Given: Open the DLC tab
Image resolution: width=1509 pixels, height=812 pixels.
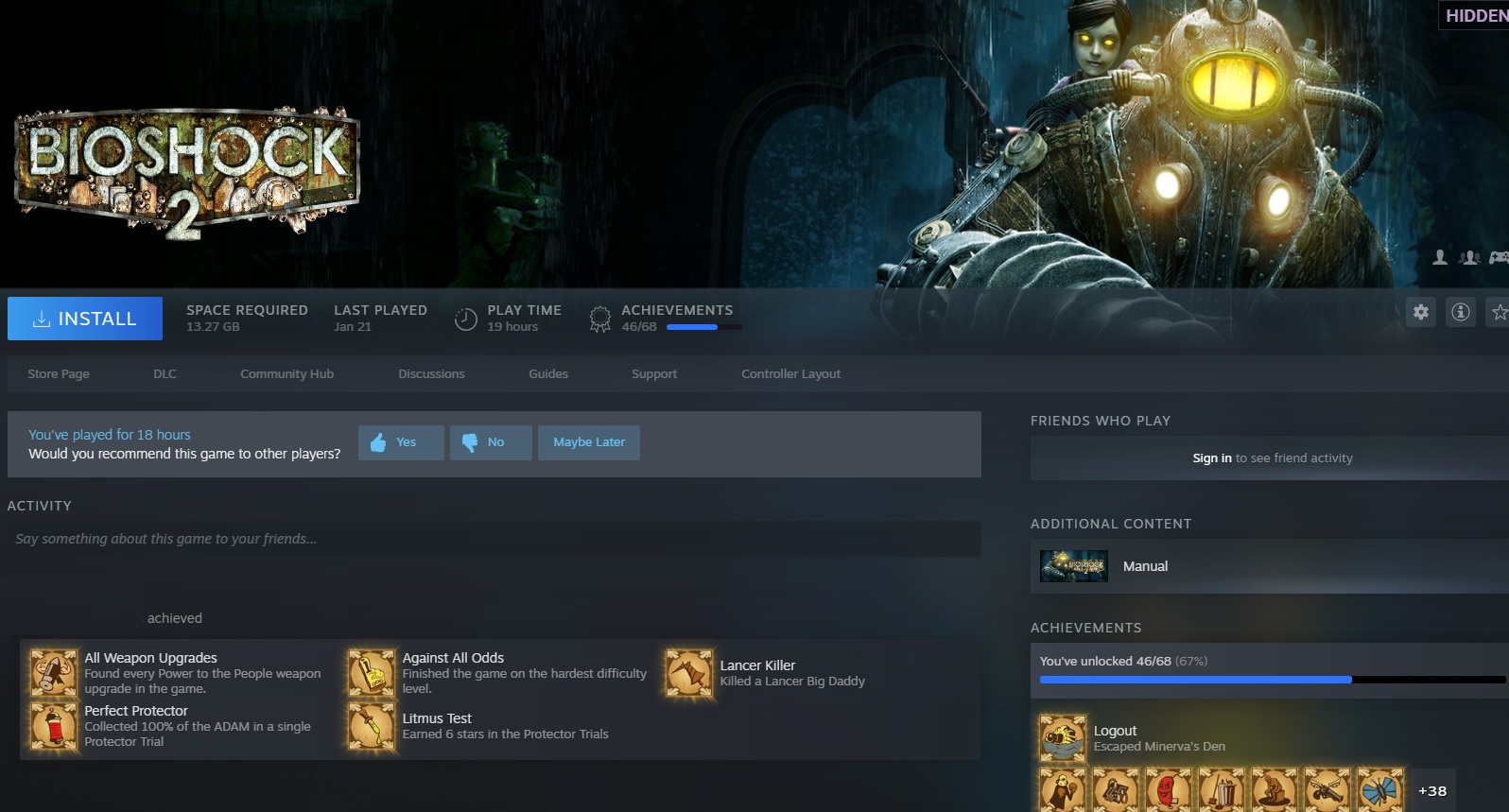Looking at the screenshot, I should pos(165,373).
